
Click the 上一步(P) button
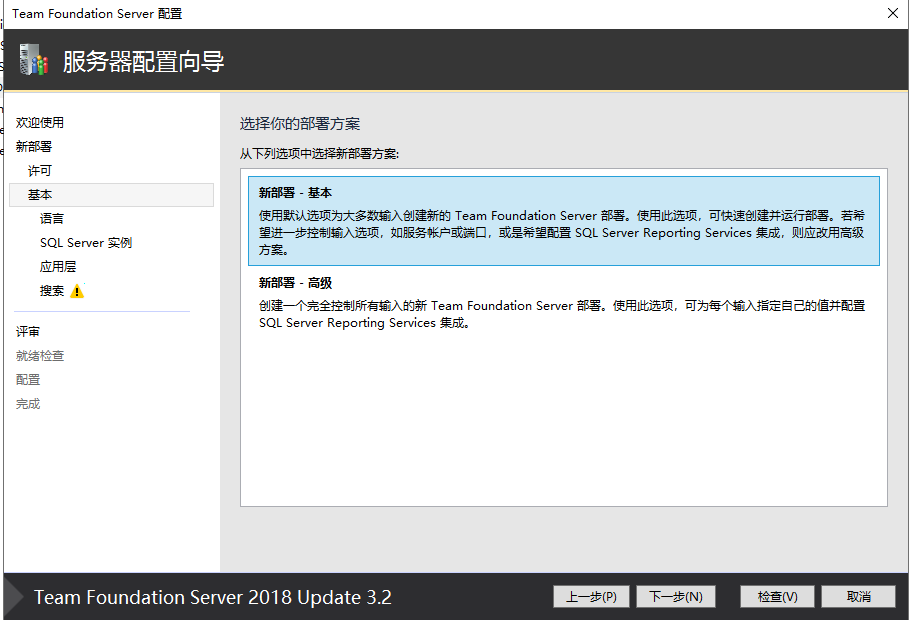point(591,597)
